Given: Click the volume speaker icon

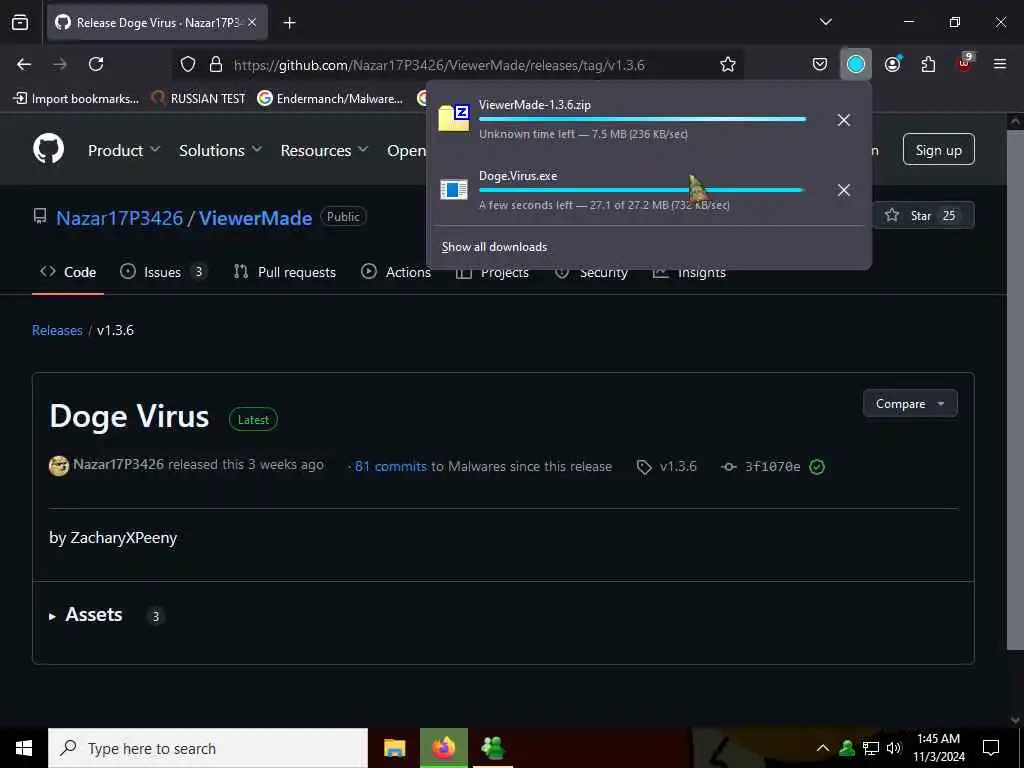Looking at the screenshot, I should point(893,748).
